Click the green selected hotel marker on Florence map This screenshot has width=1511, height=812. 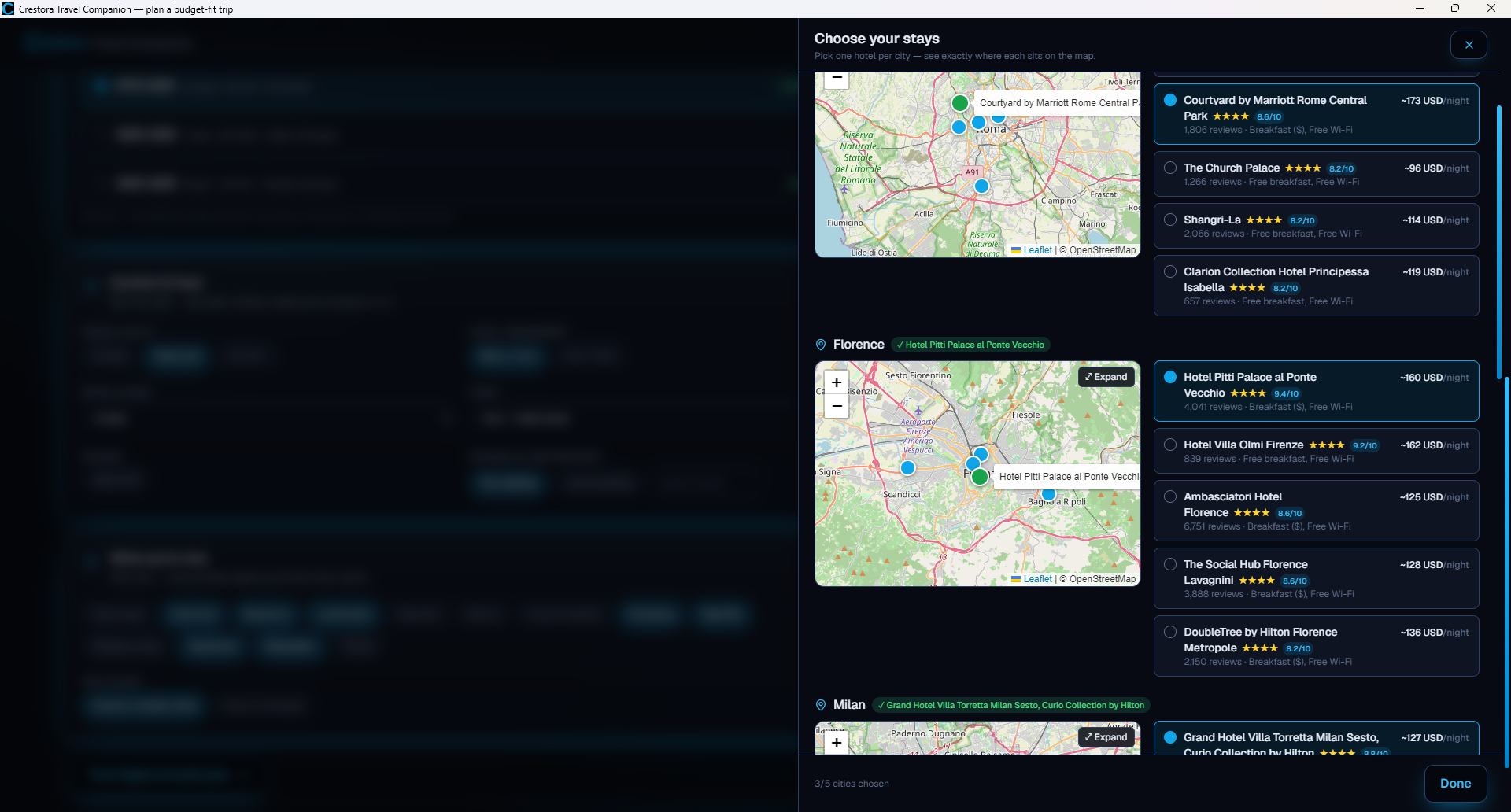(980, 477)
